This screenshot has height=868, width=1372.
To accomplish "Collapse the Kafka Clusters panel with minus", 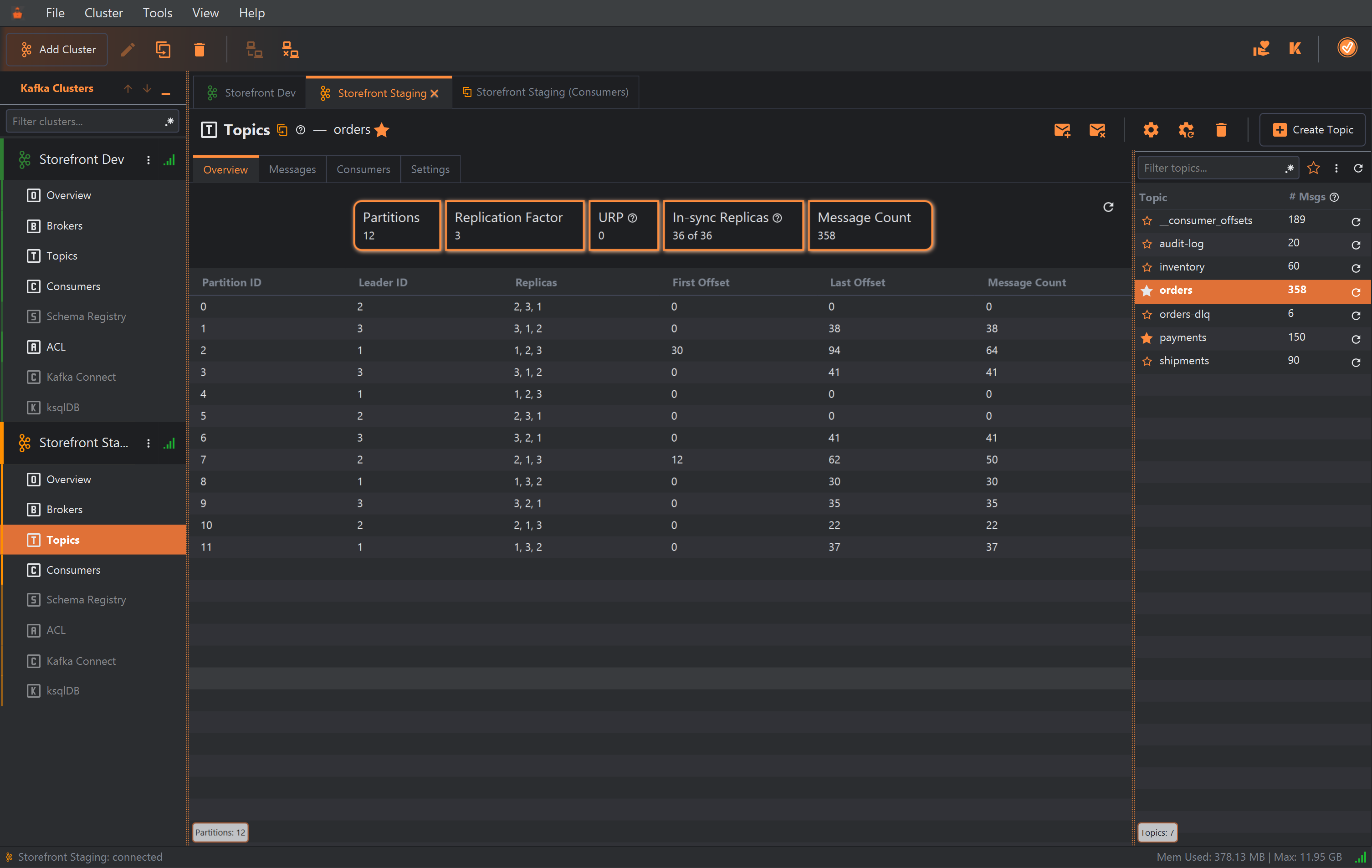I will click(166, 93).
